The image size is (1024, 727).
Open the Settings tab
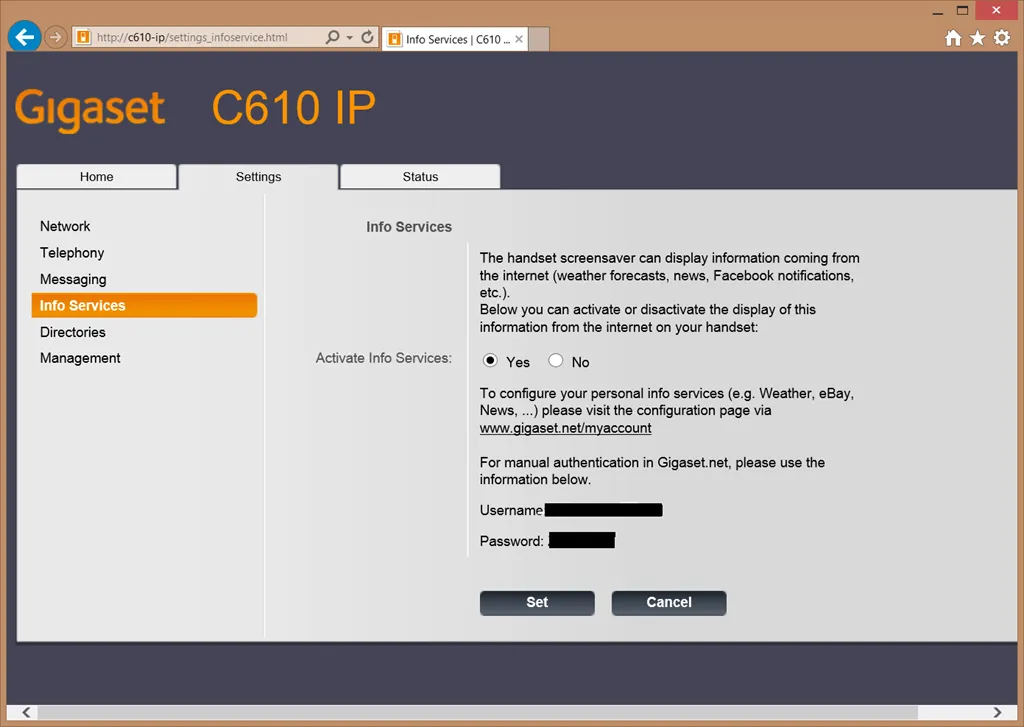pos(258,177)
